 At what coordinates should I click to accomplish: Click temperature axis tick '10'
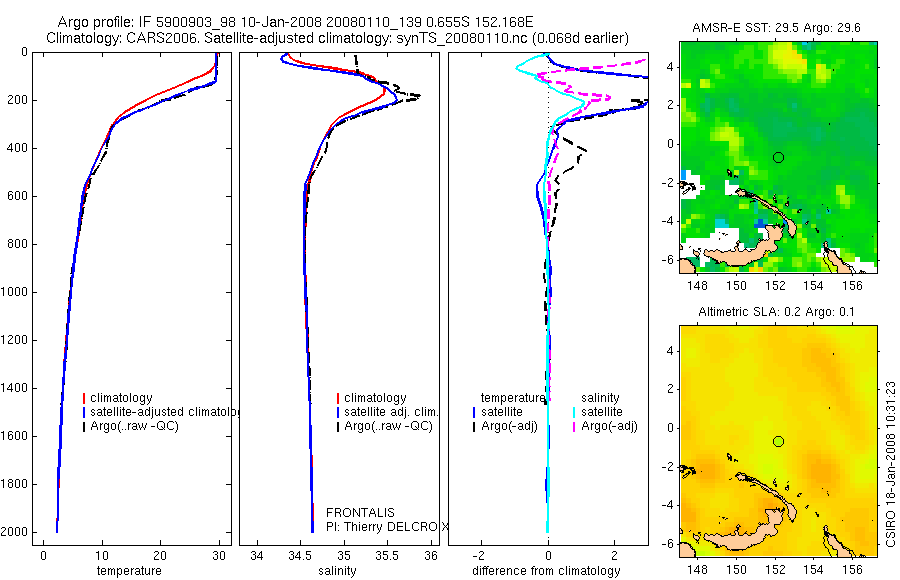coord(102,556)
